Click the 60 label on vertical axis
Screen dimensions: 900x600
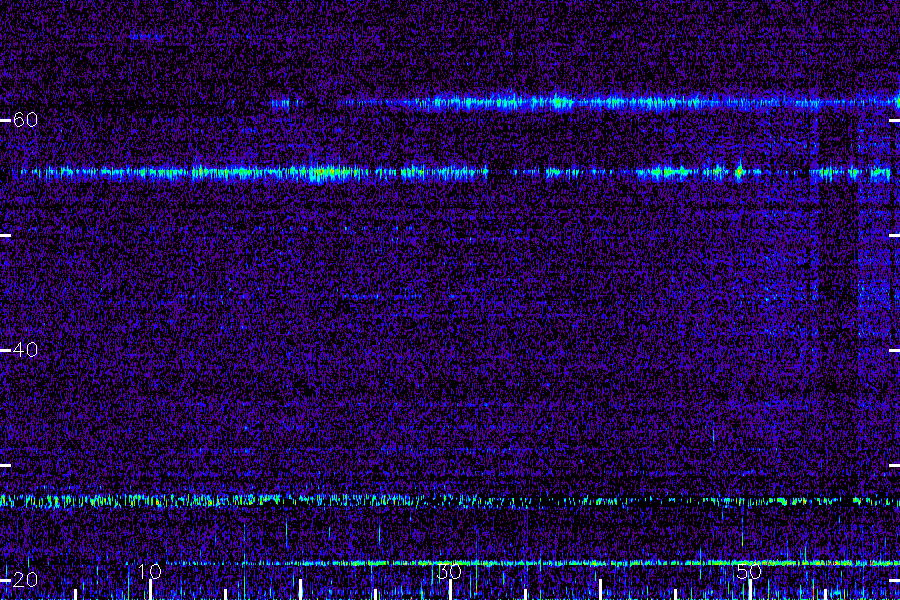pos(25,120)
